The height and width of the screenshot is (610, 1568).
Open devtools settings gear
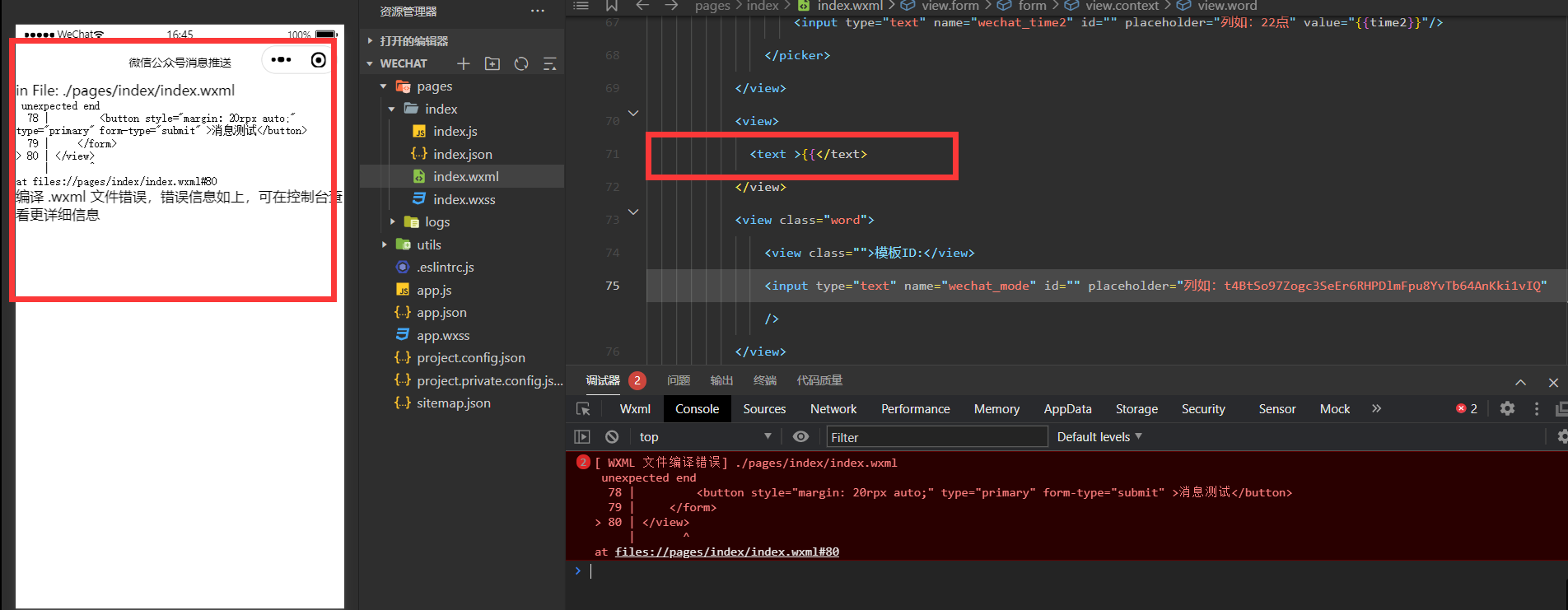[1507, 408]
